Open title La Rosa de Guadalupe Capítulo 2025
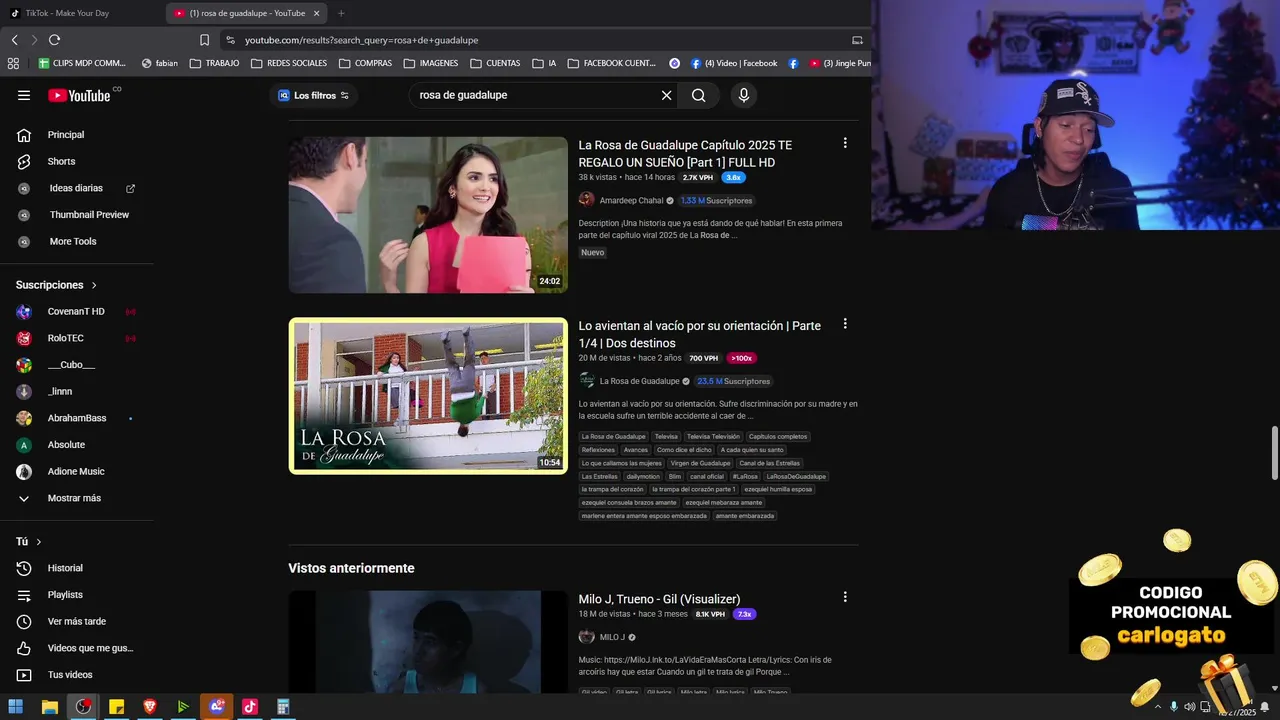The width and height of the screenshot is (1280, 720). 685,154
